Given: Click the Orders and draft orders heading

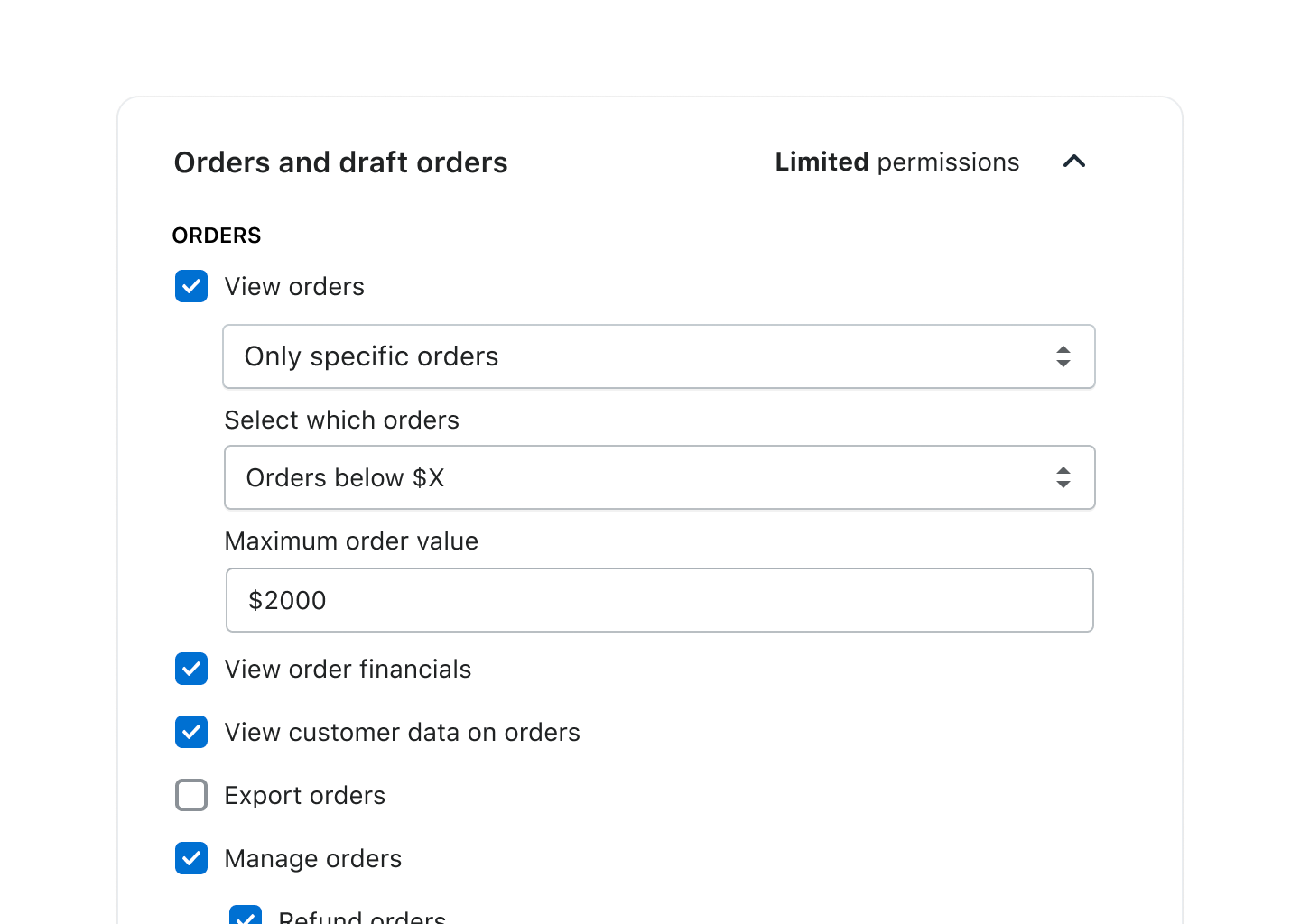Looking at the screenshot, I should (341, 162).
